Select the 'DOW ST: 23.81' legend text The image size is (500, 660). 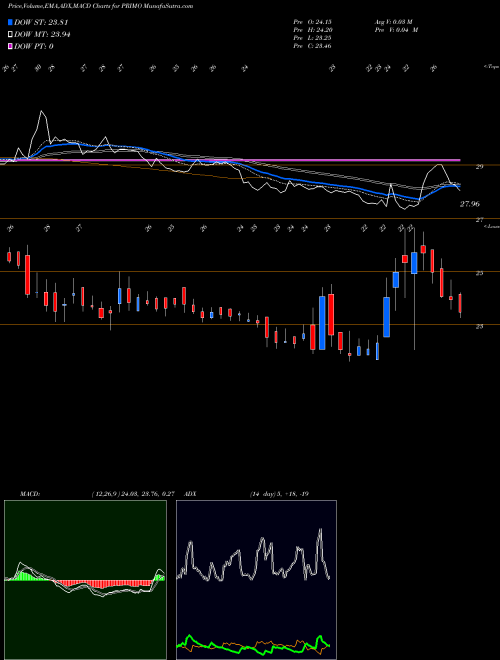coord(41,22)
